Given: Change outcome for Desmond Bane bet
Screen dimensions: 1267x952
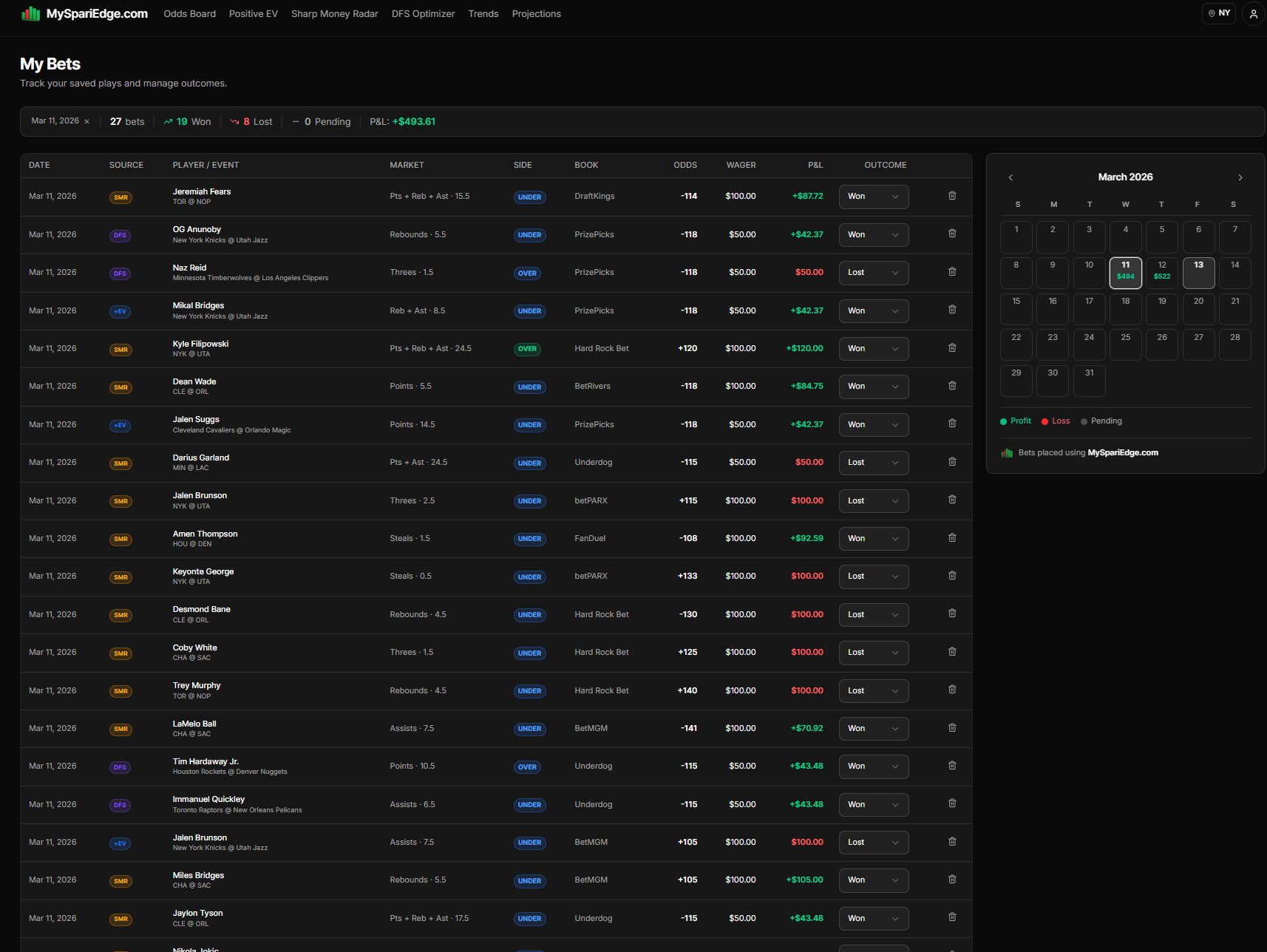Looking at the screenshot, I should (874, 615).
